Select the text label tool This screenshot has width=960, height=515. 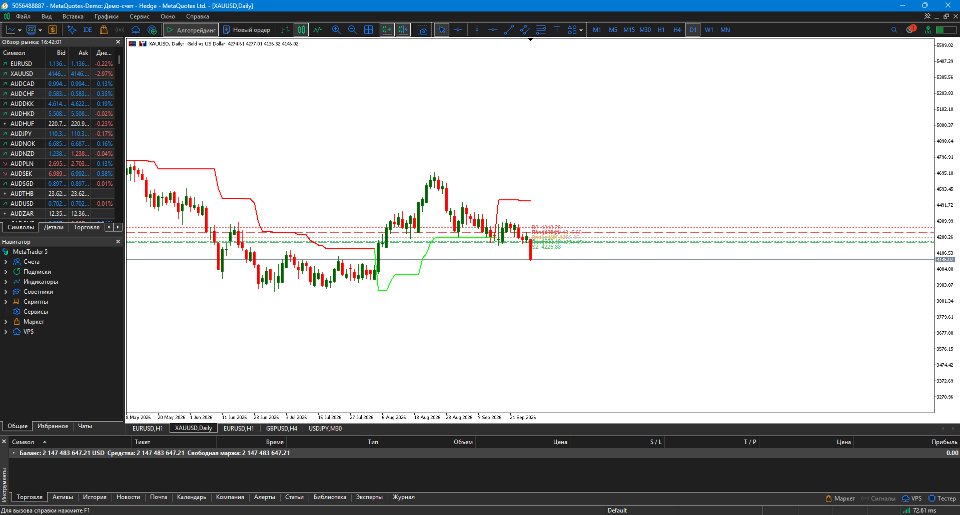tap(557, 29)
